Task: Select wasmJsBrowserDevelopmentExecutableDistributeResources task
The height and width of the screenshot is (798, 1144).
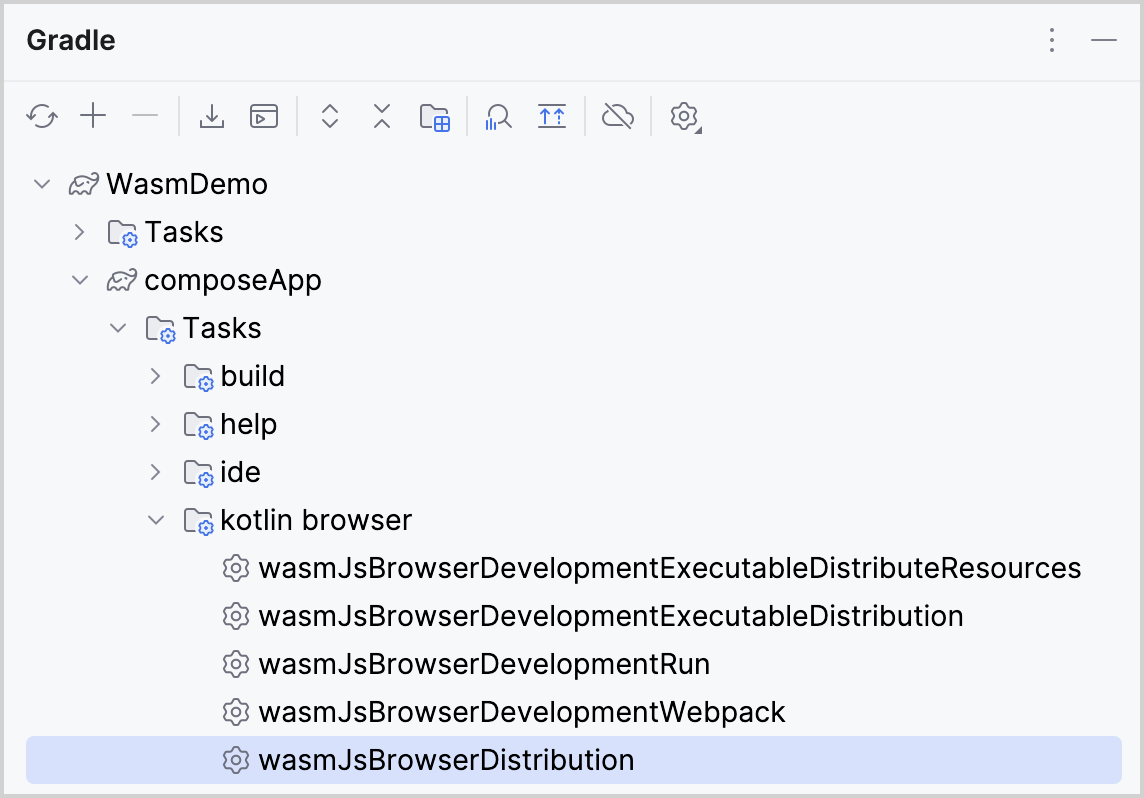Action: [x=670, y=569]
